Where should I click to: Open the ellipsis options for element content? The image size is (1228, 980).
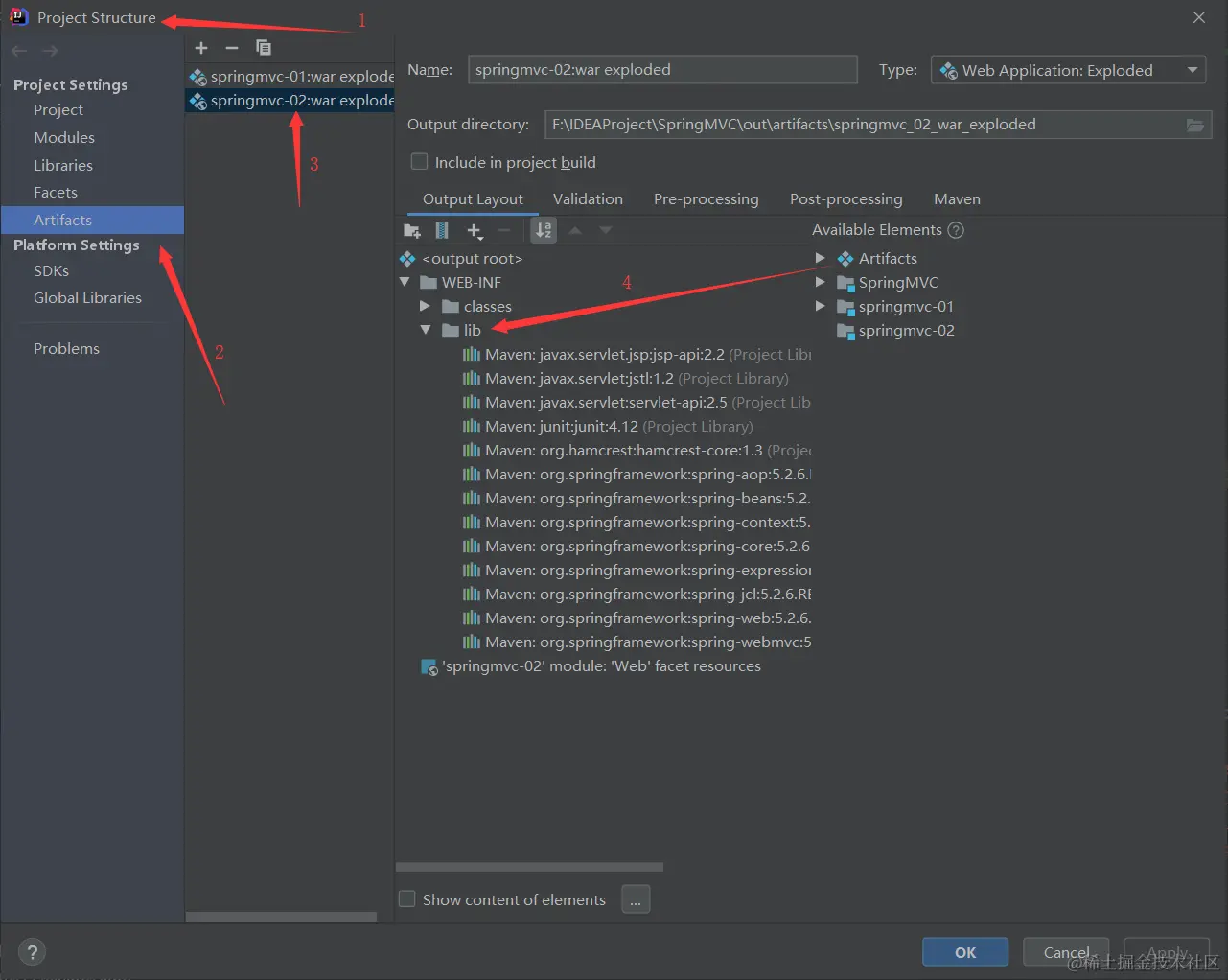tap(636, 899)
